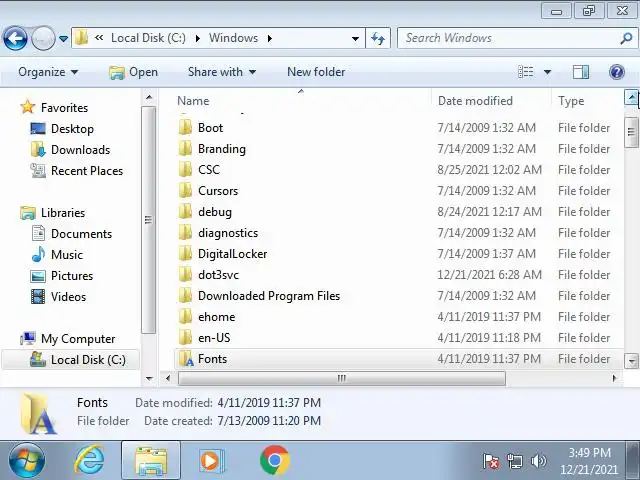Select My Computer in the navigation pane
This screenshot has width=640, height=480.
point(78,339)
